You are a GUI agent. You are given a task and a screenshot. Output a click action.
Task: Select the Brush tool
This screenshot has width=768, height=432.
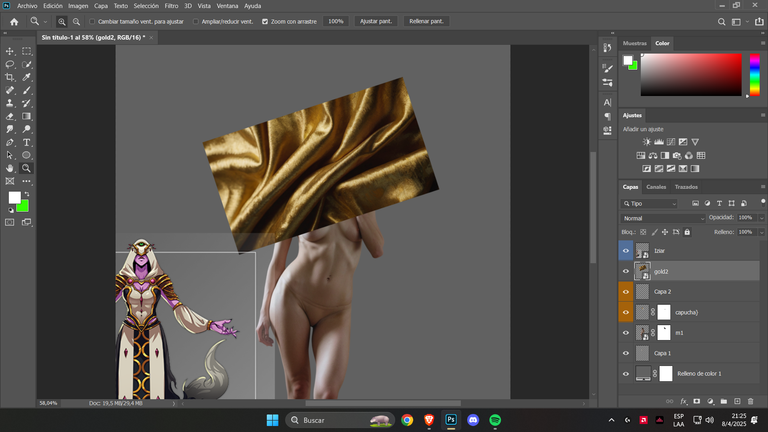click(26, 90)
